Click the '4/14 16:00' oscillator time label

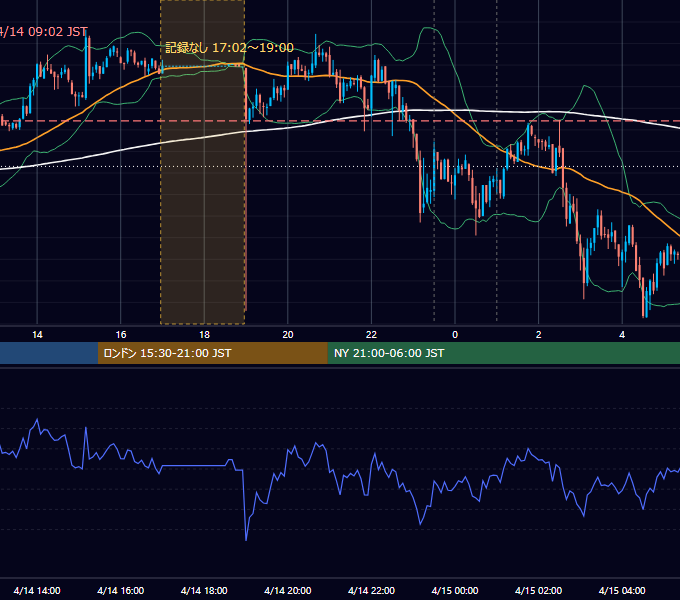[x=121, y=591]
